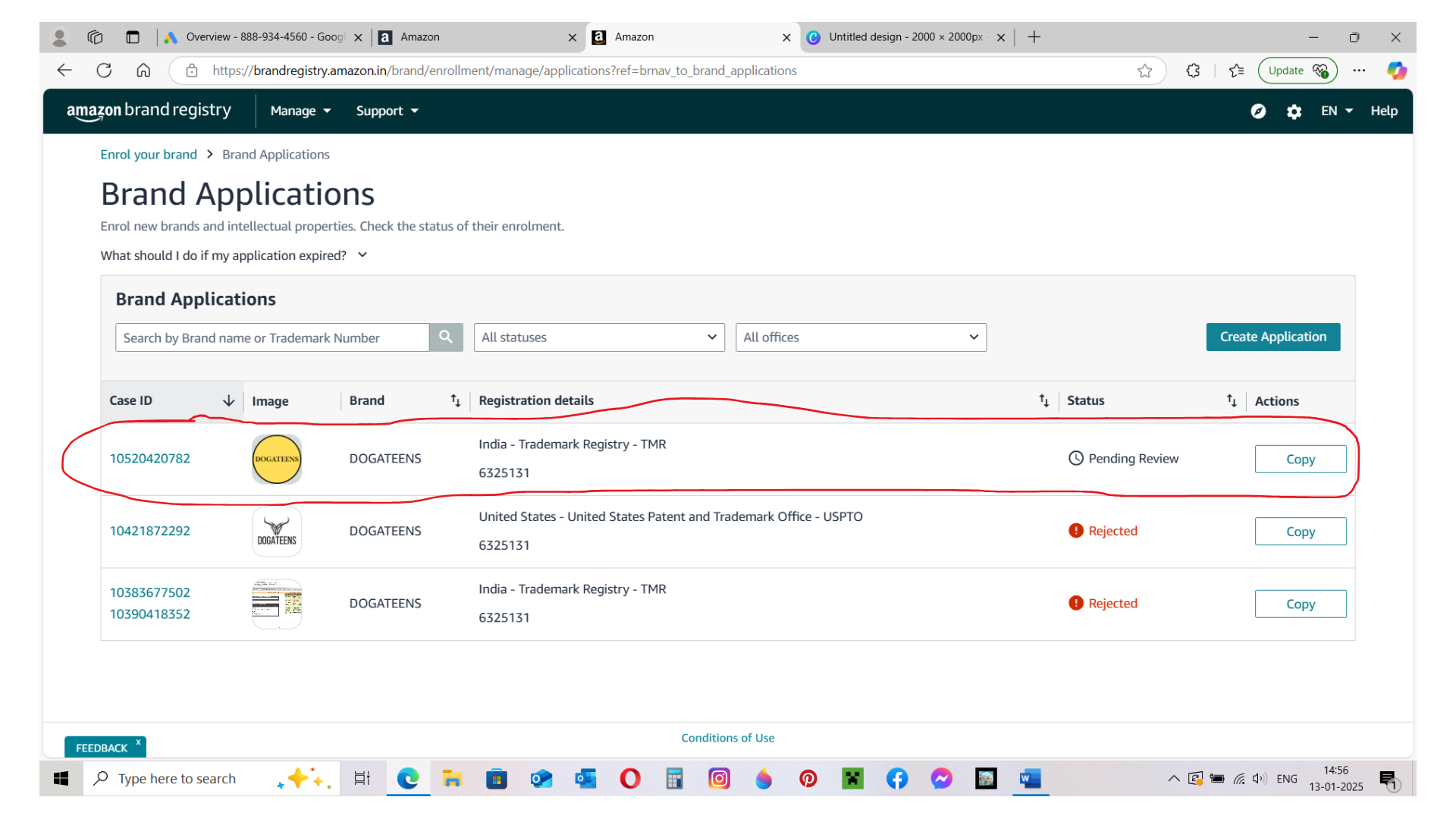
Task: Click the Create Application button
Action: (1272, 337)
